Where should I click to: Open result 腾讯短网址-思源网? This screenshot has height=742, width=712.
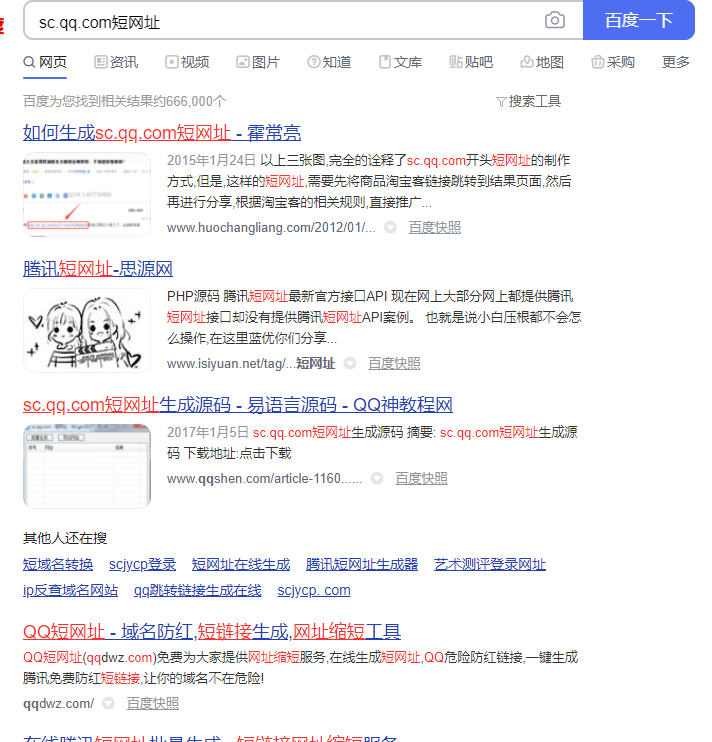[x=97, y=269]
